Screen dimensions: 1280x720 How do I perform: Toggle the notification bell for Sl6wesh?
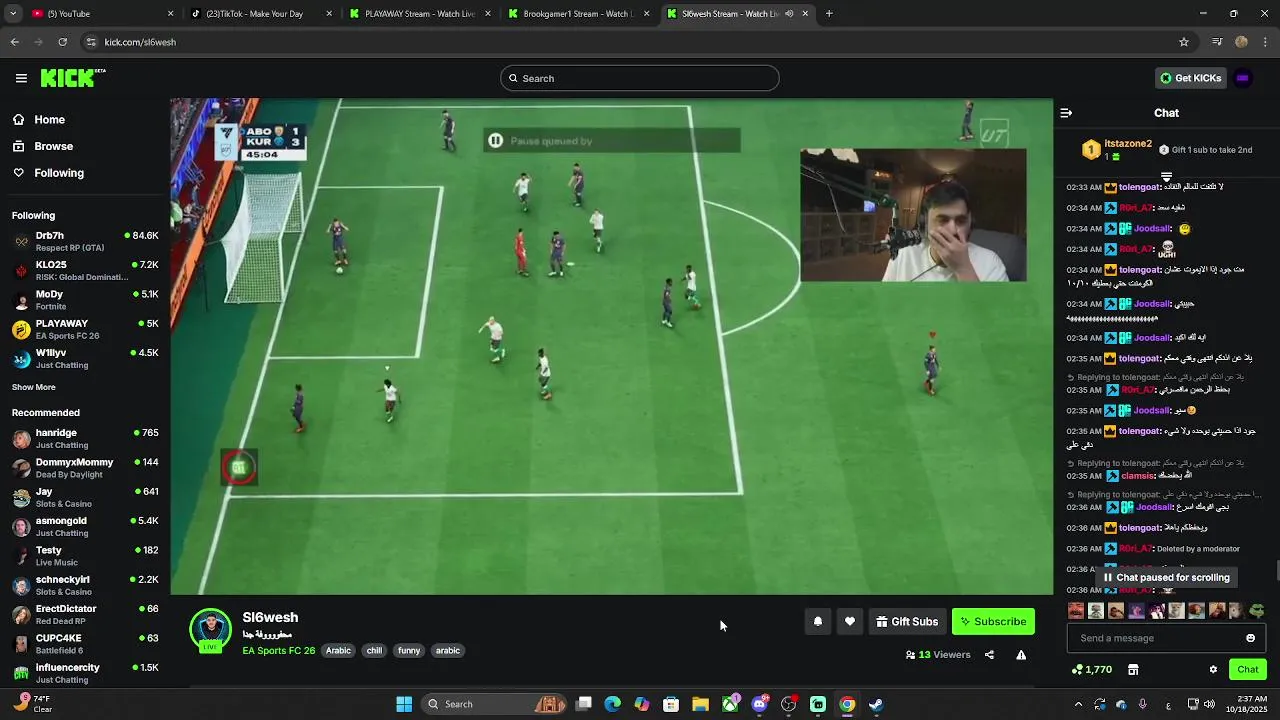pos(818,621)
